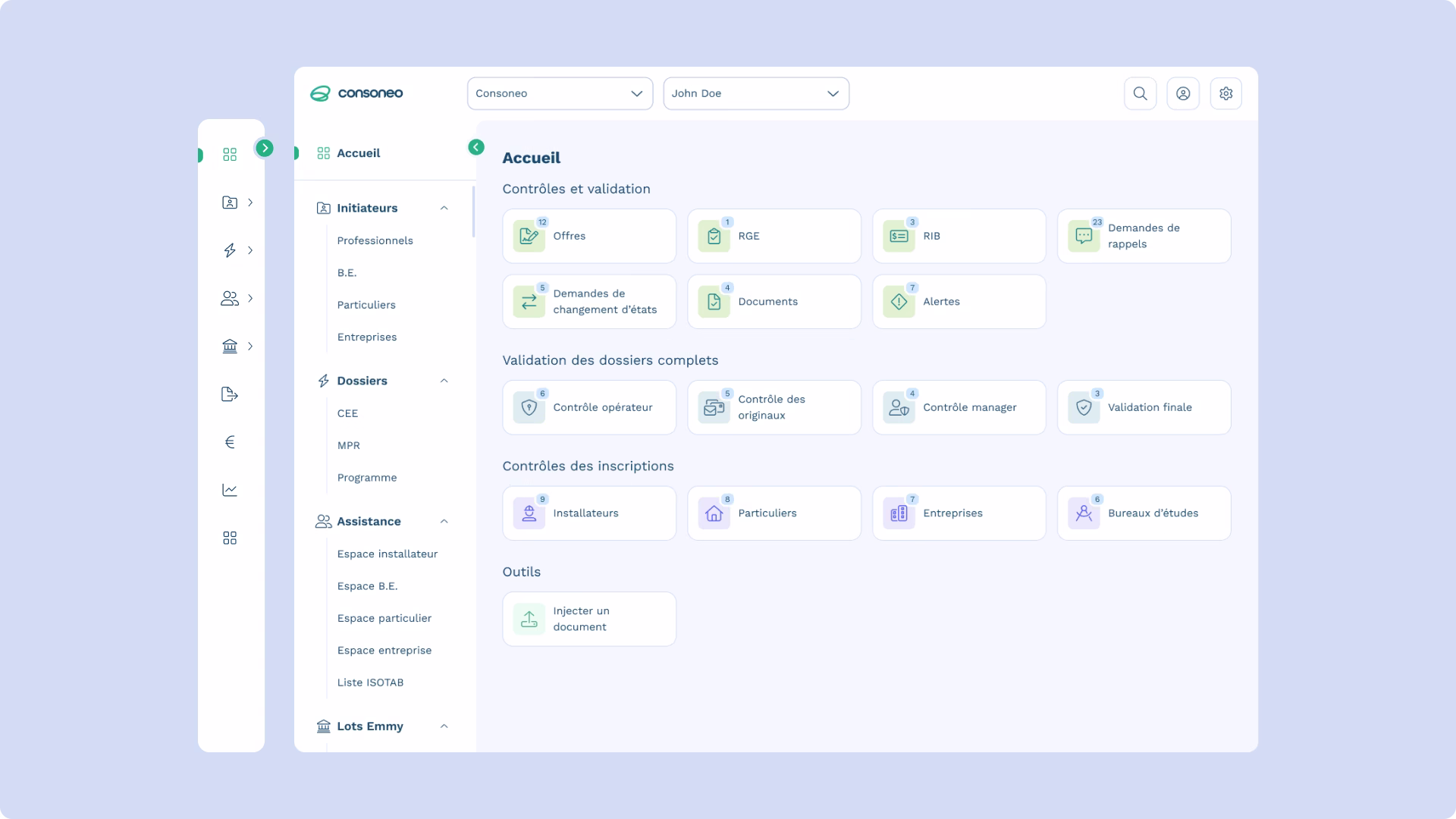Viewport: 1456px width, 819px height.
Task: Collapse the Assistance section chevron
Action: point(444,522)
